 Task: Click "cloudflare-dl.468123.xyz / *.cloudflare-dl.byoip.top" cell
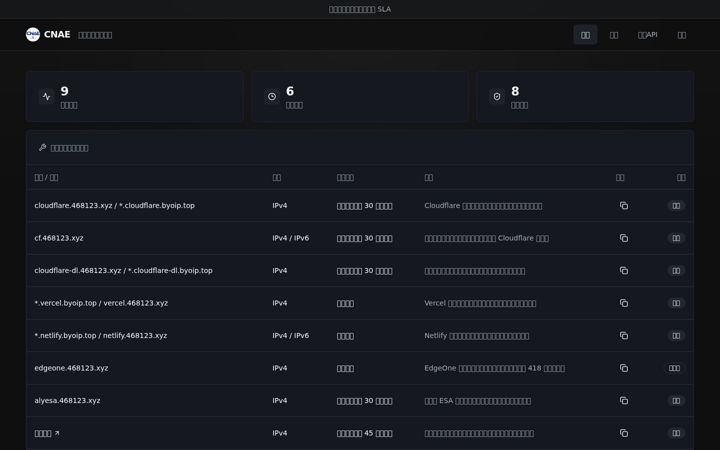click(124, 270)
